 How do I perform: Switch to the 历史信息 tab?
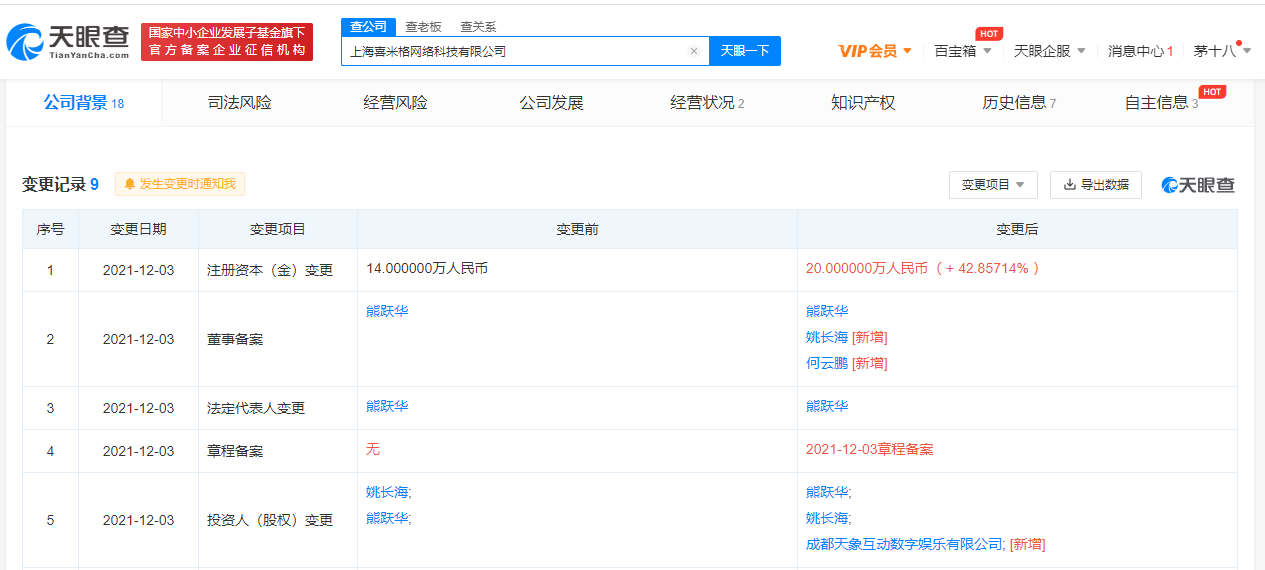click(x=1019, y=103)
